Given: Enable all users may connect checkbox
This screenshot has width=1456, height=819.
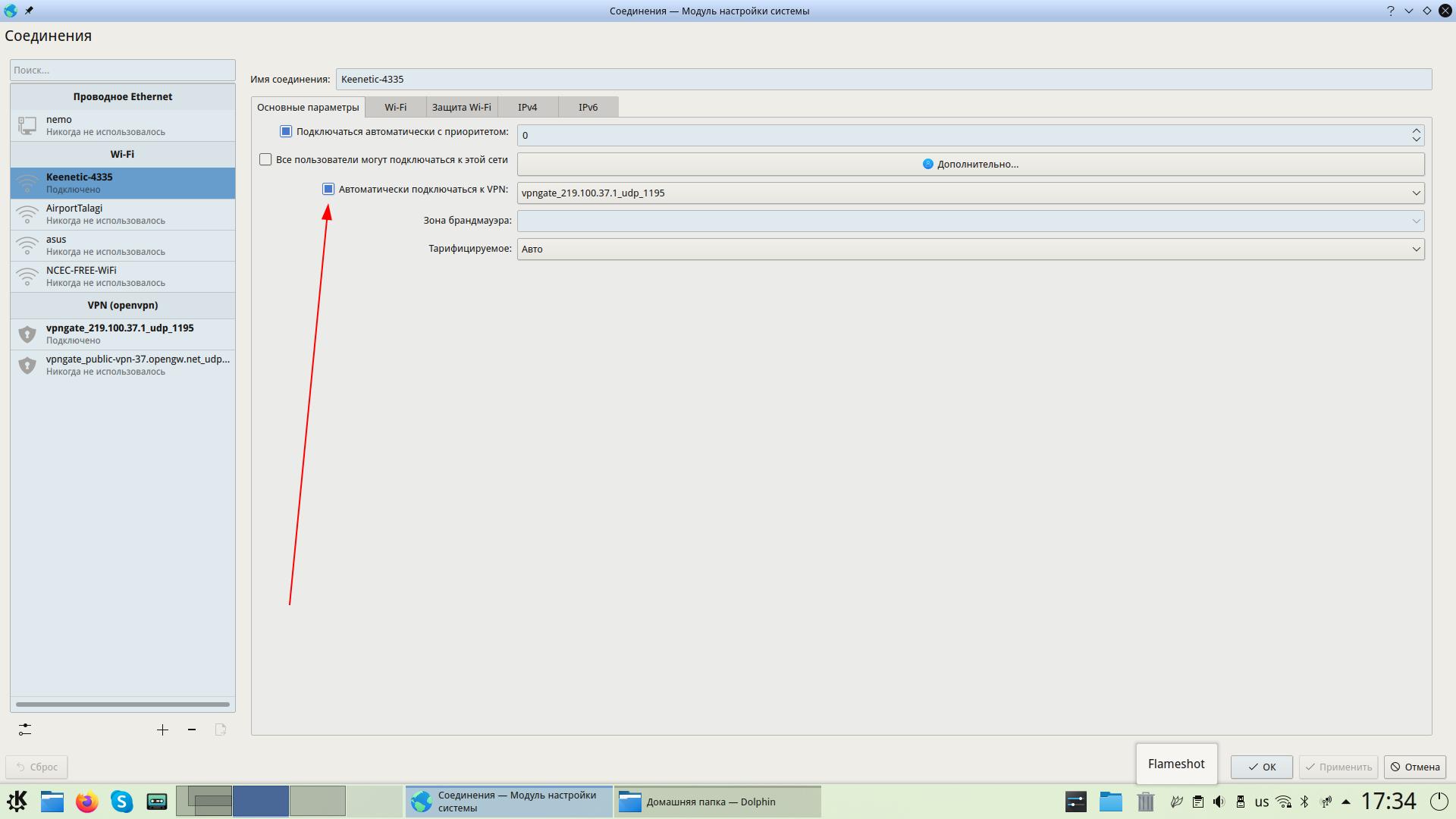Looking at the screenshot, I should pos(265,160).
